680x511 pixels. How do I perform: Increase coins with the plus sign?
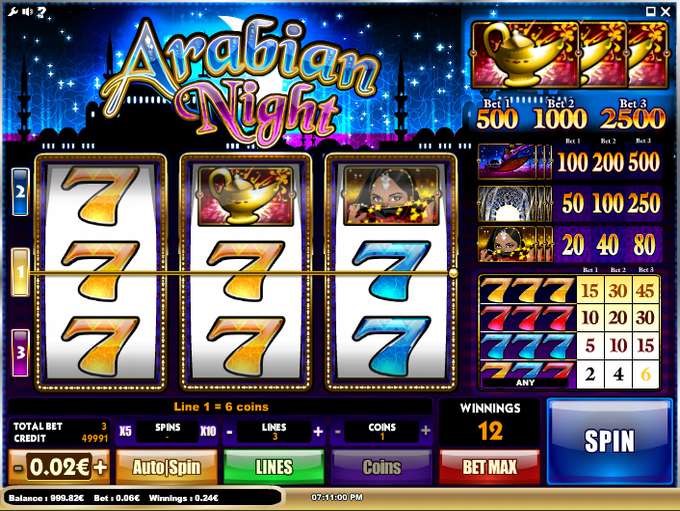(426, 430)
